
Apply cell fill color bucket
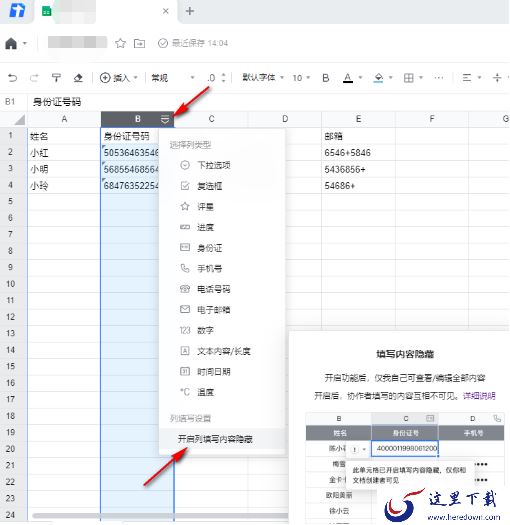click(378, 78)
